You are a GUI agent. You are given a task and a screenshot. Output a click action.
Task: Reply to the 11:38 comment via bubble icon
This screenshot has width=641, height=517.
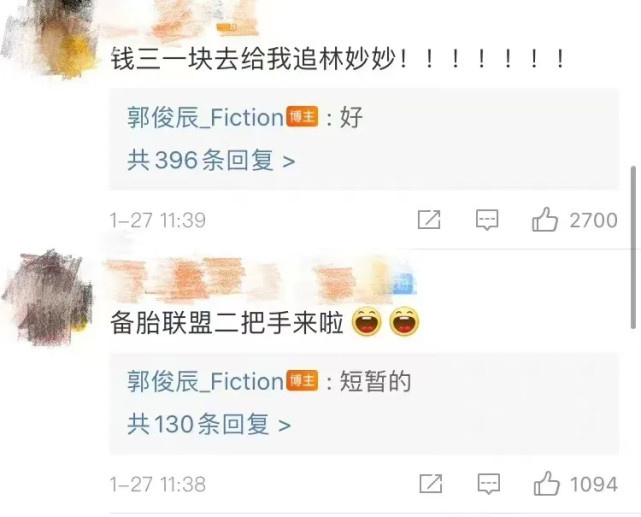click(x=489, y=484)
